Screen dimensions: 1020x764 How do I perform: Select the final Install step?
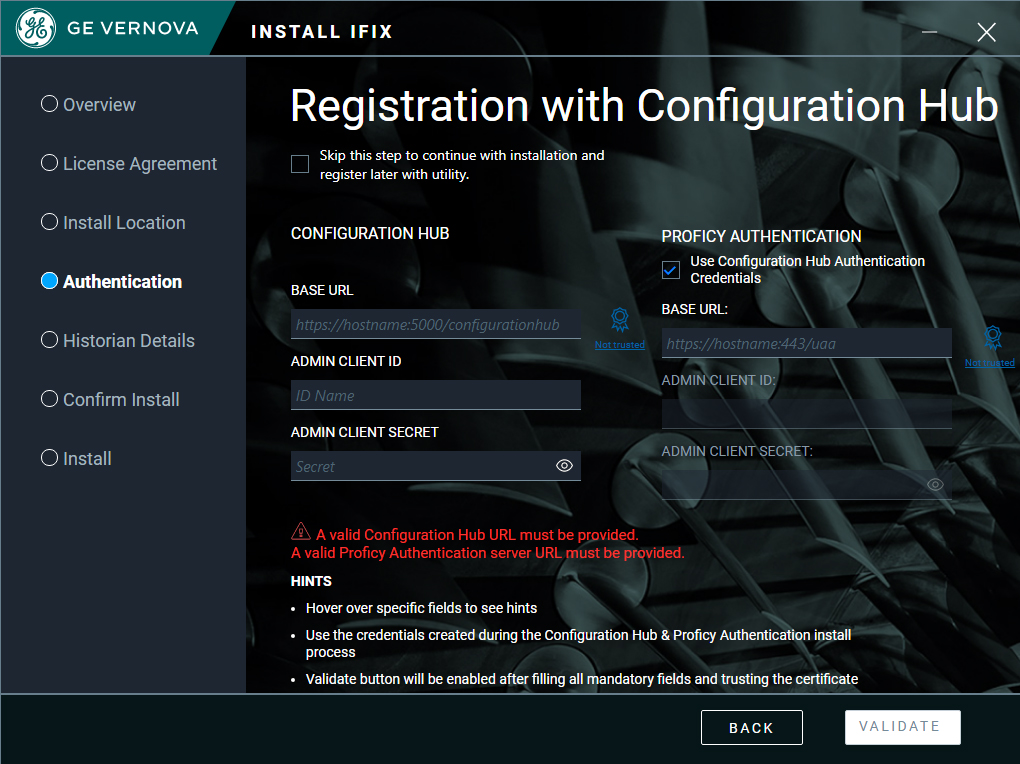coord(76,458)
